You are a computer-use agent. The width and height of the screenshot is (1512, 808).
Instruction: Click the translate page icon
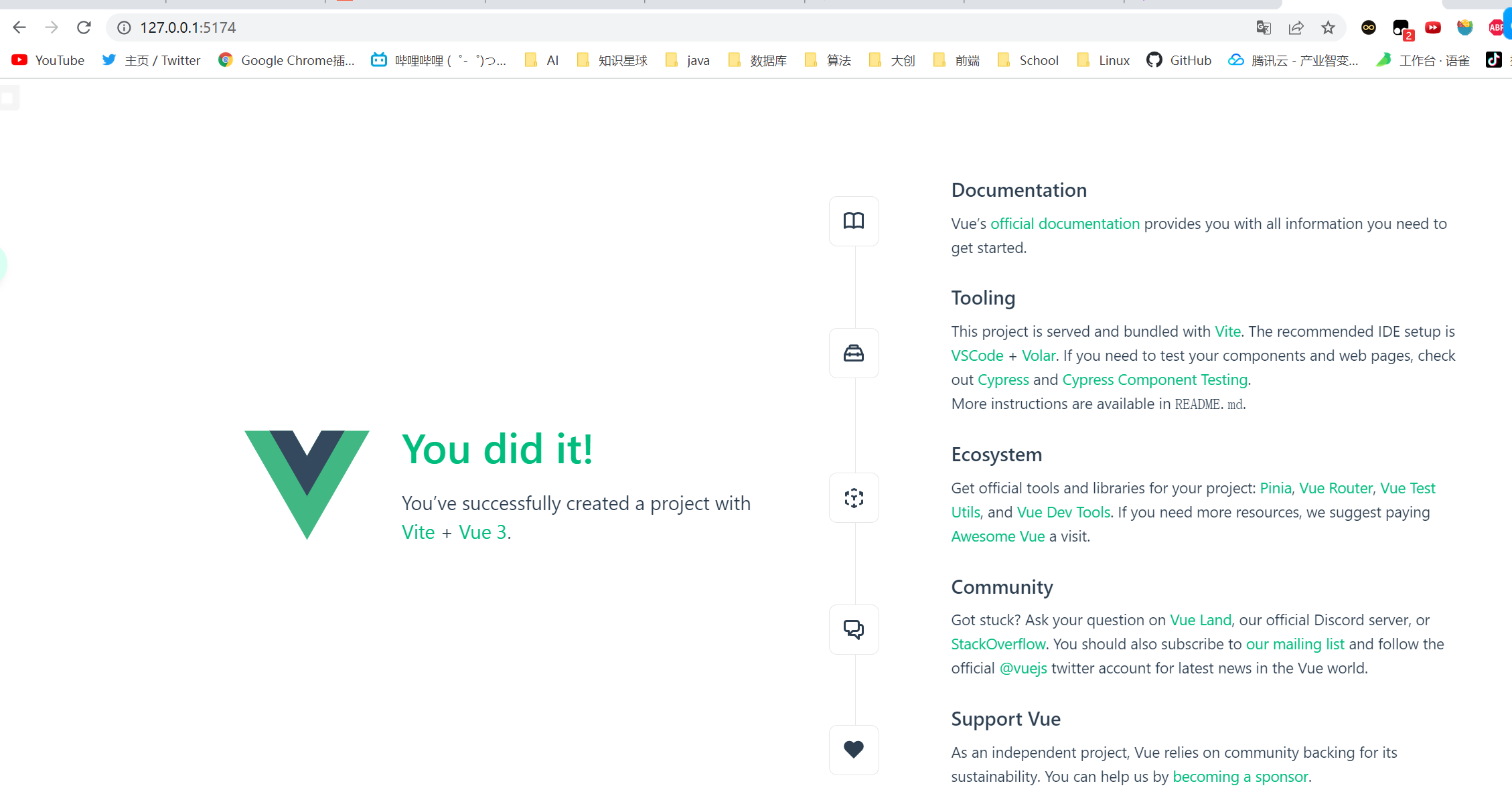tap(1264, 27)
